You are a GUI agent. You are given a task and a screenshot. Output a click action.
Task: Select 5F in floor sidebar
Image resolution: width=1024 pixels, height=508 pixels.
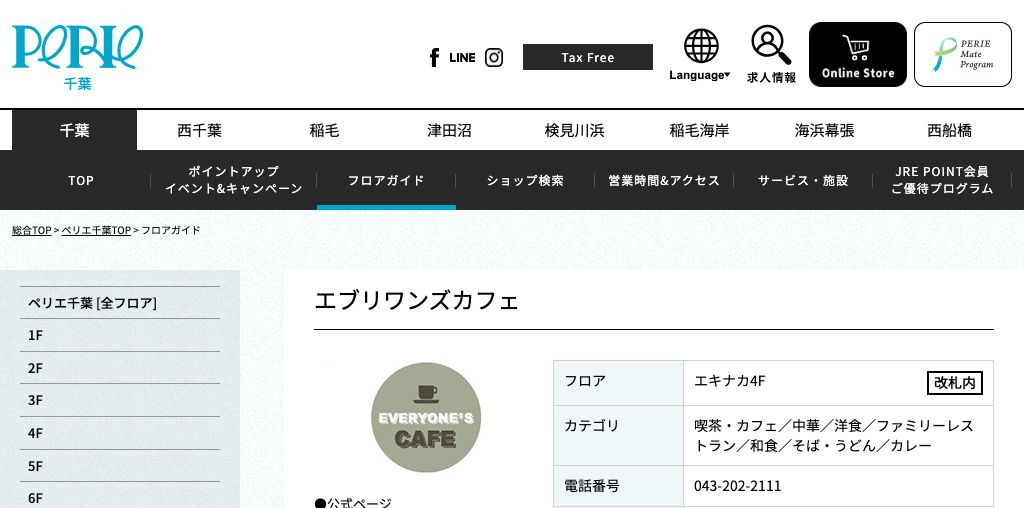[120, 466]
